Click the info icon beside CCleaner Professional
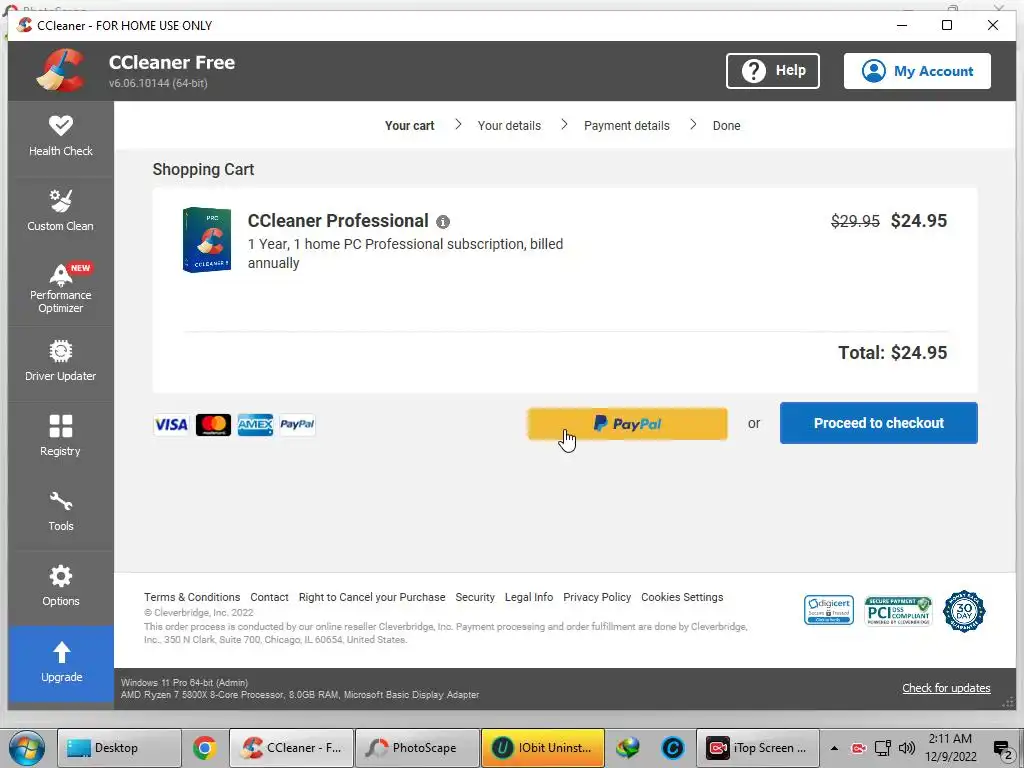This screenshot has width=1024, height=768. pyautogui.click(x=443, y=222)
